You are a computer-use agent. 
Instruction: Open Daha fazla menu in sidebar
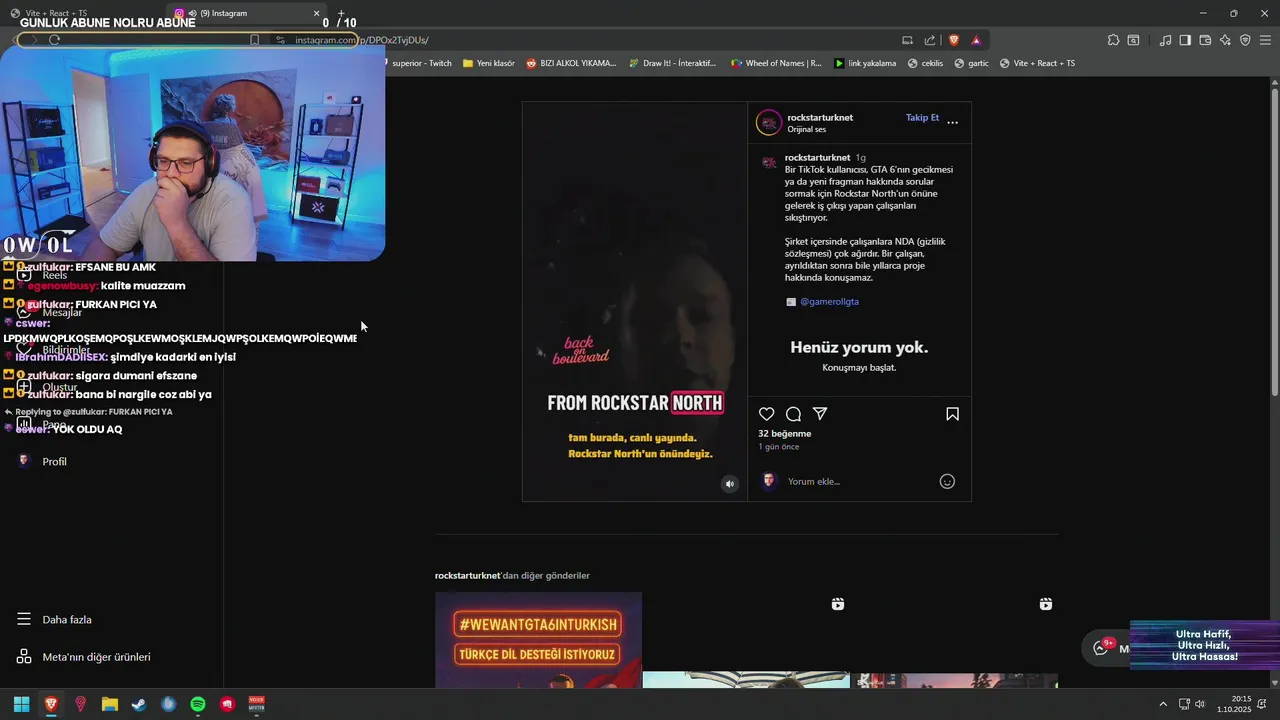54,619
